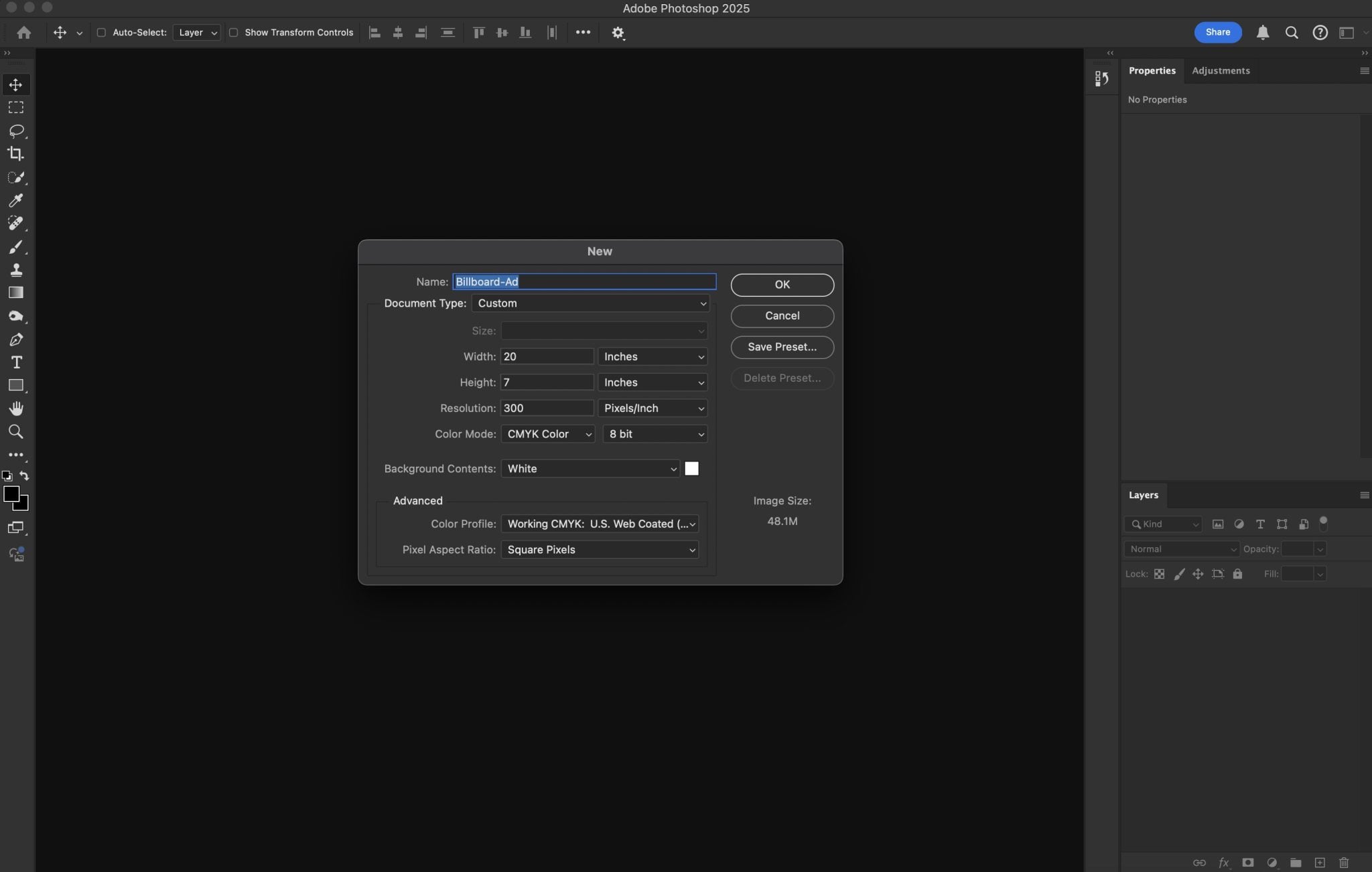Image resolution: width=1372 pixels, height=872 pixels.
Task: Choose the Eyedropper tool
Action: [16, 200]
